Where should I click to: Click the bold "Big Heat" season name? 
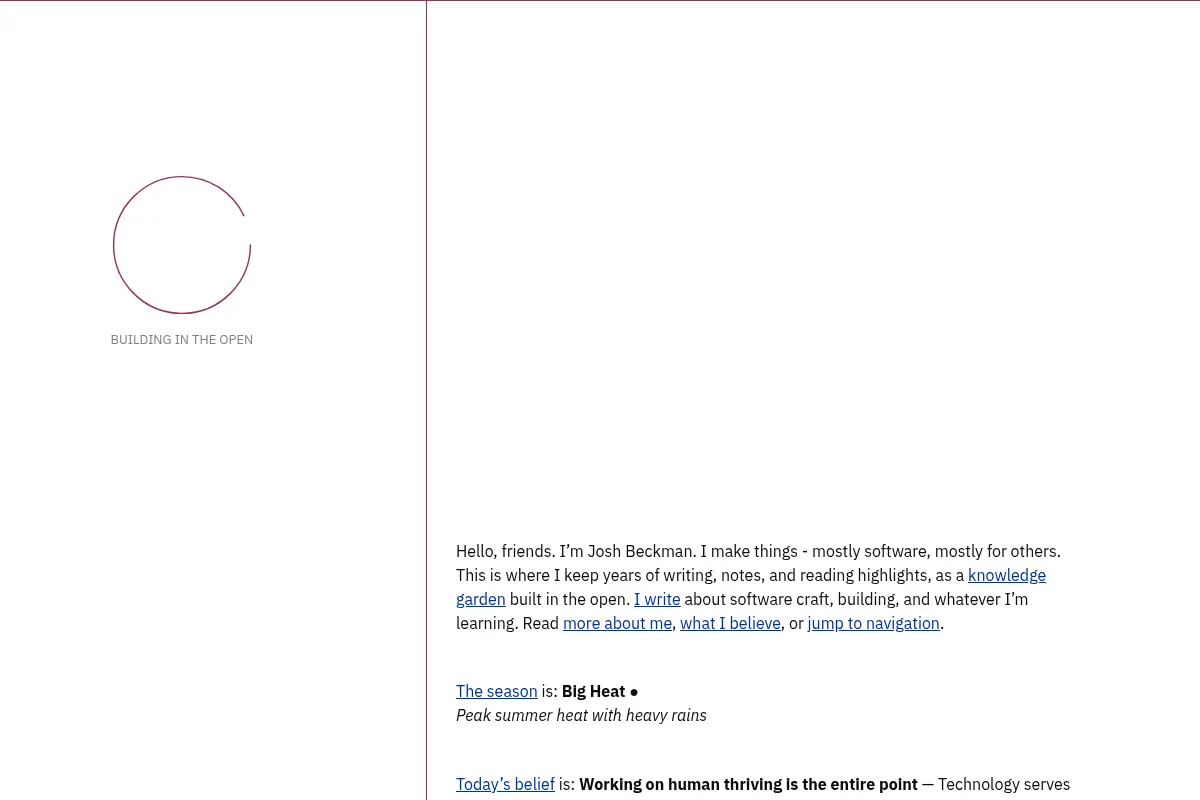(593, 691)
